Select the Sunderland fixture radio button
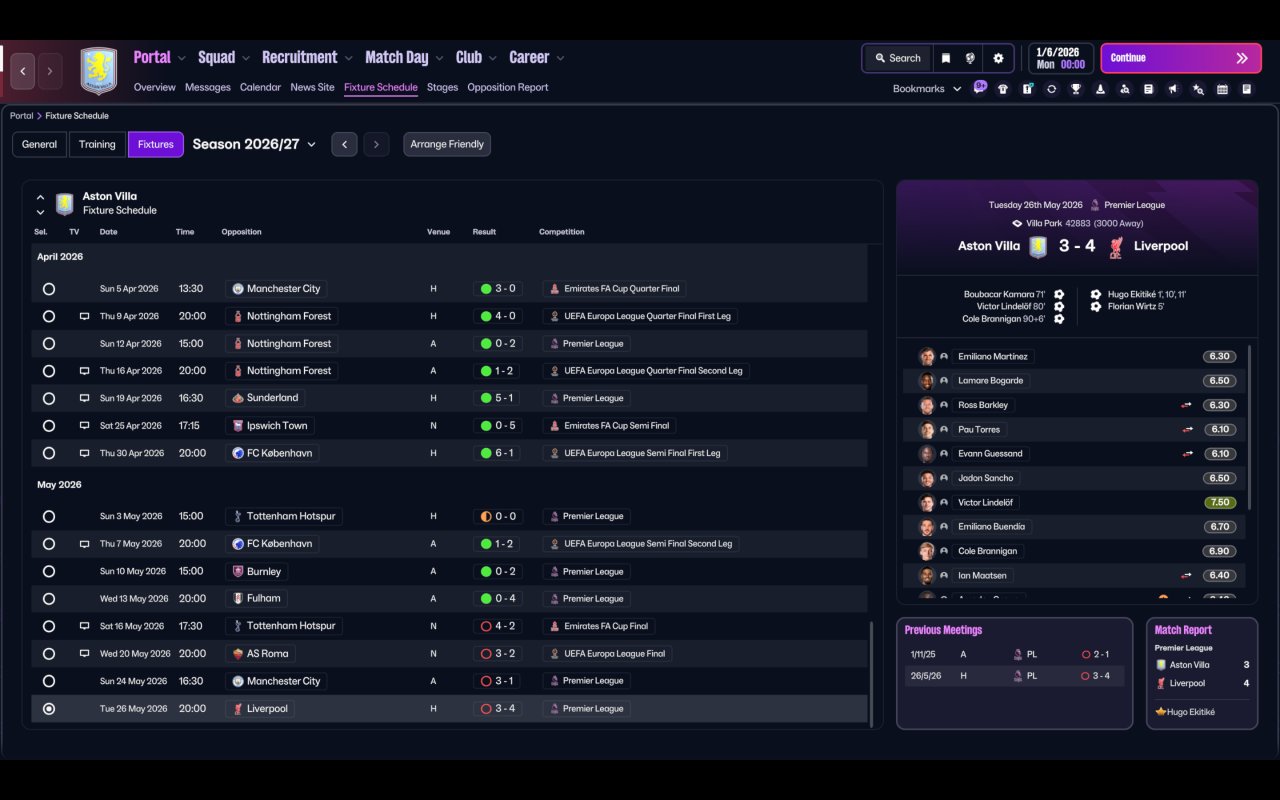Screen dimensions: 1280x800 (x=49, y=398)
